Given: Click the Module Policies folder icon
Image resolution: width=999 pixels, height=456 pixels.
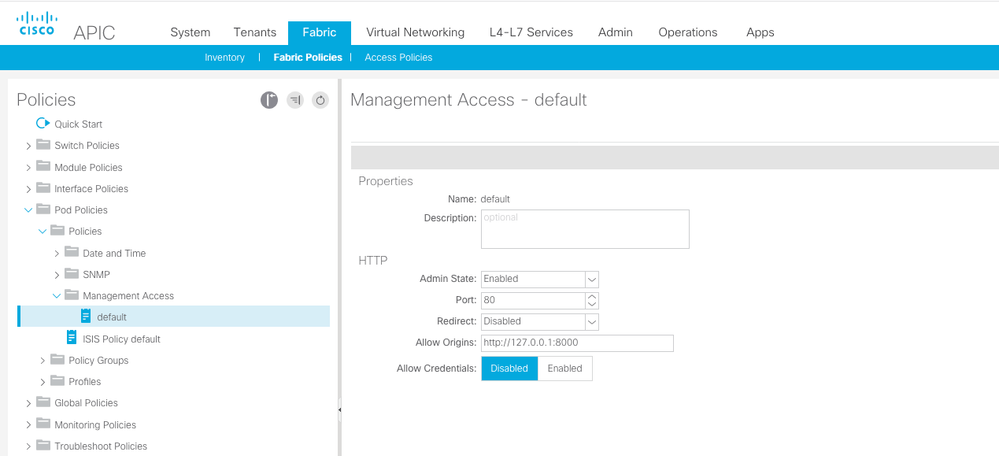Looking at the screenshot, I should [x=43, y=166].
